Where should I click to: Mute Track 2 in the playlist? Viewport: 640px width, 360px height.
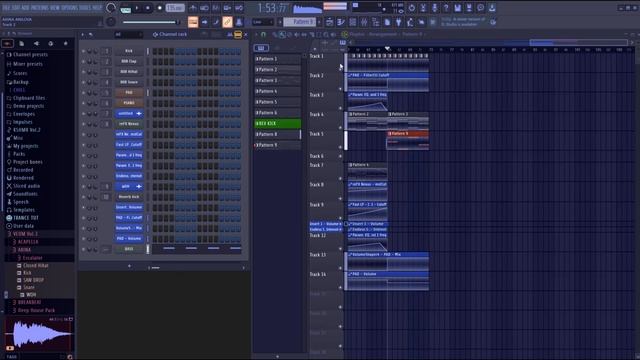coord(340,89)
